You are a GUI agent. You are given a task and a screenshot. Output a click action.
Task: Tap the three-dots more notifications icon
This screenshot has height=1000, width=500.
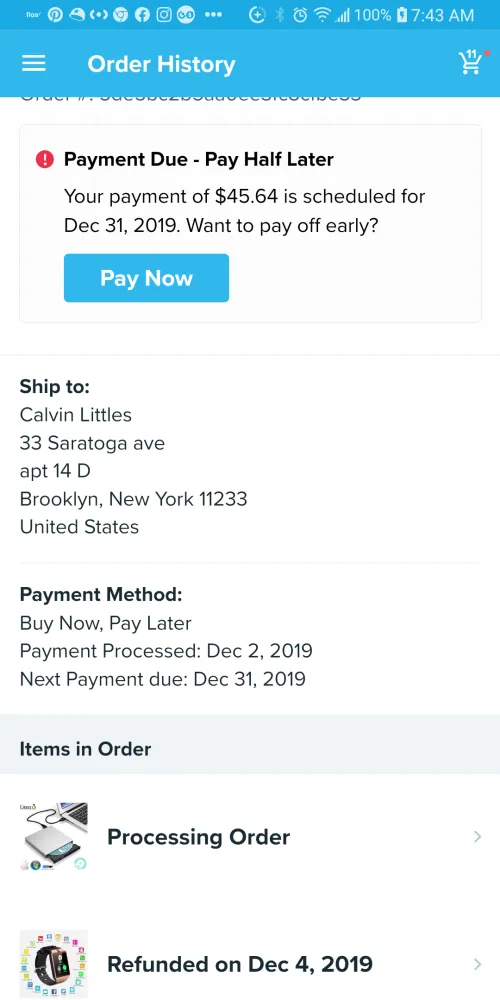[x=214, y=15]
